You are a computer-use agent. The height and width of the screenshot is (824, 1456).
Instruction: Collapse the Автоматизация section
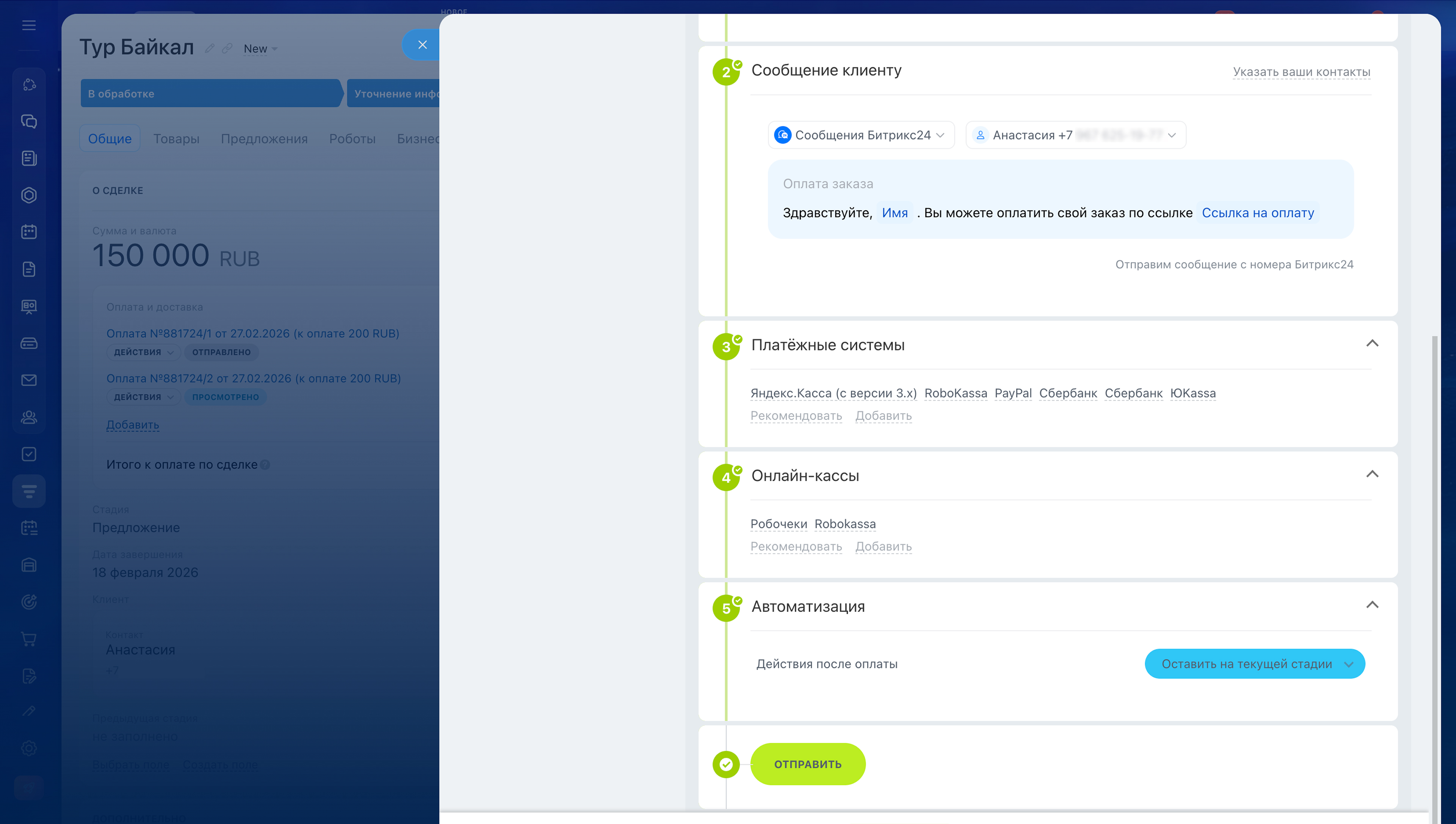pyautogui.click(x=1372, y=605)
